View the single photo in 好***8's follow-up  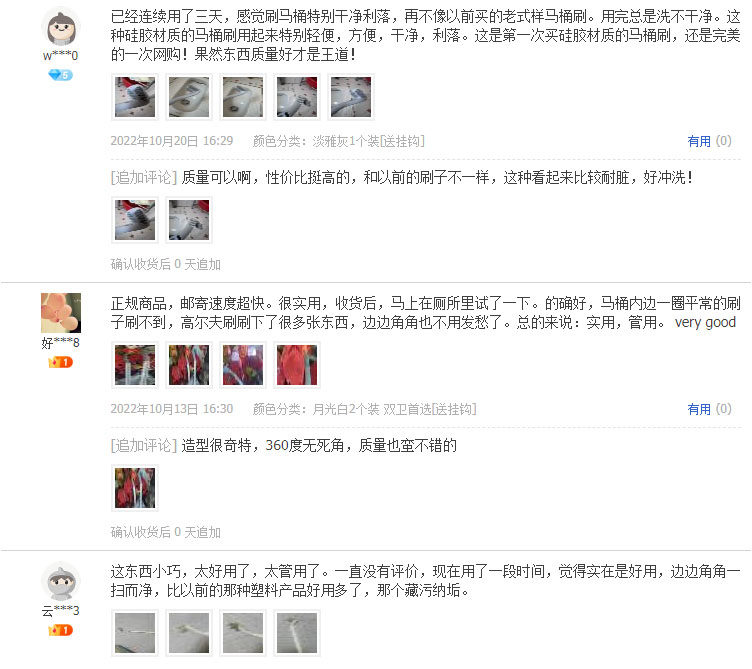[x=135, y=488]
